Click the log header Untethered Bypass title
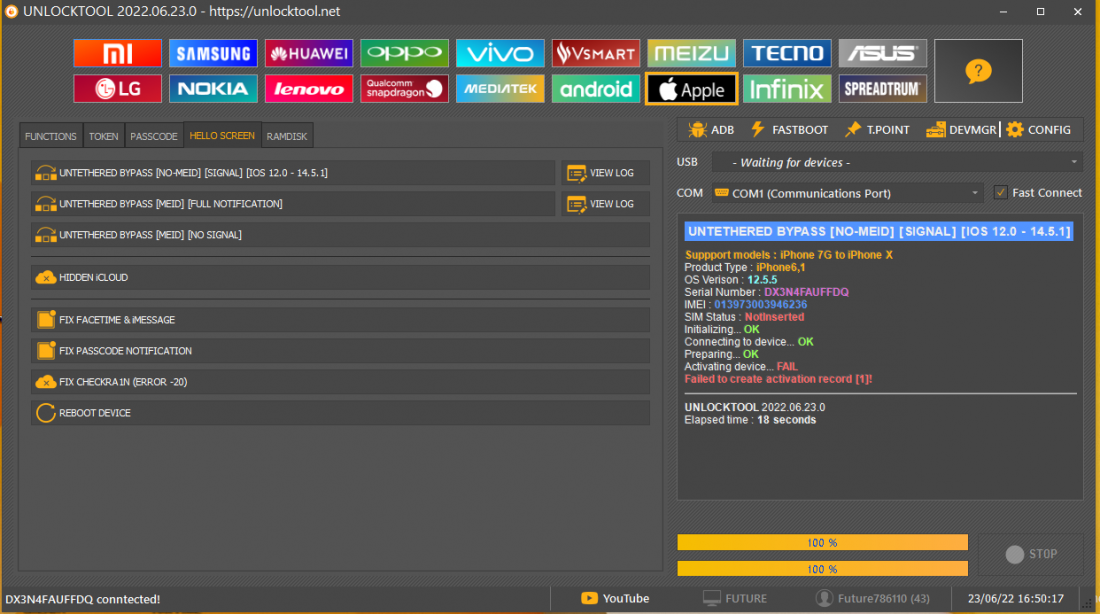Viewport: 1100px width, 614px height. click(879, 232)
